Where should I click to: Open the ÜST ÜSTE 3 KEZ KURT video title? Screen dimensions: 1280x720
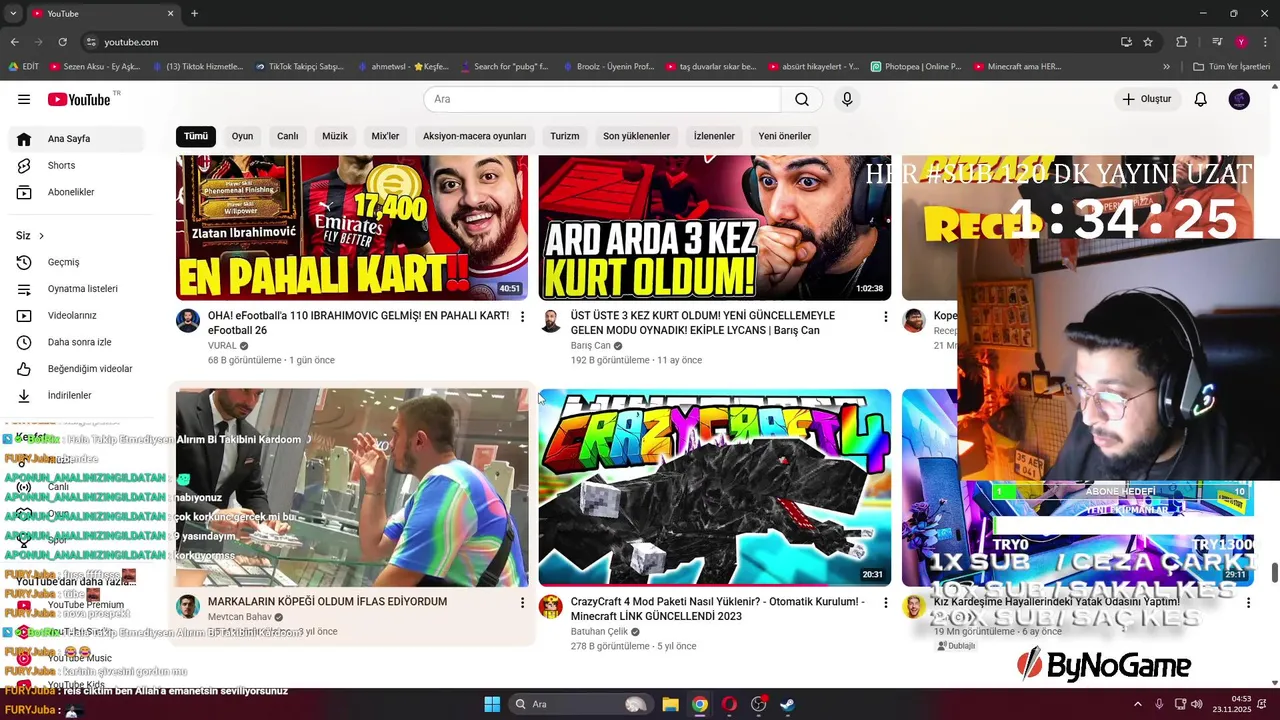coord(703,323)
